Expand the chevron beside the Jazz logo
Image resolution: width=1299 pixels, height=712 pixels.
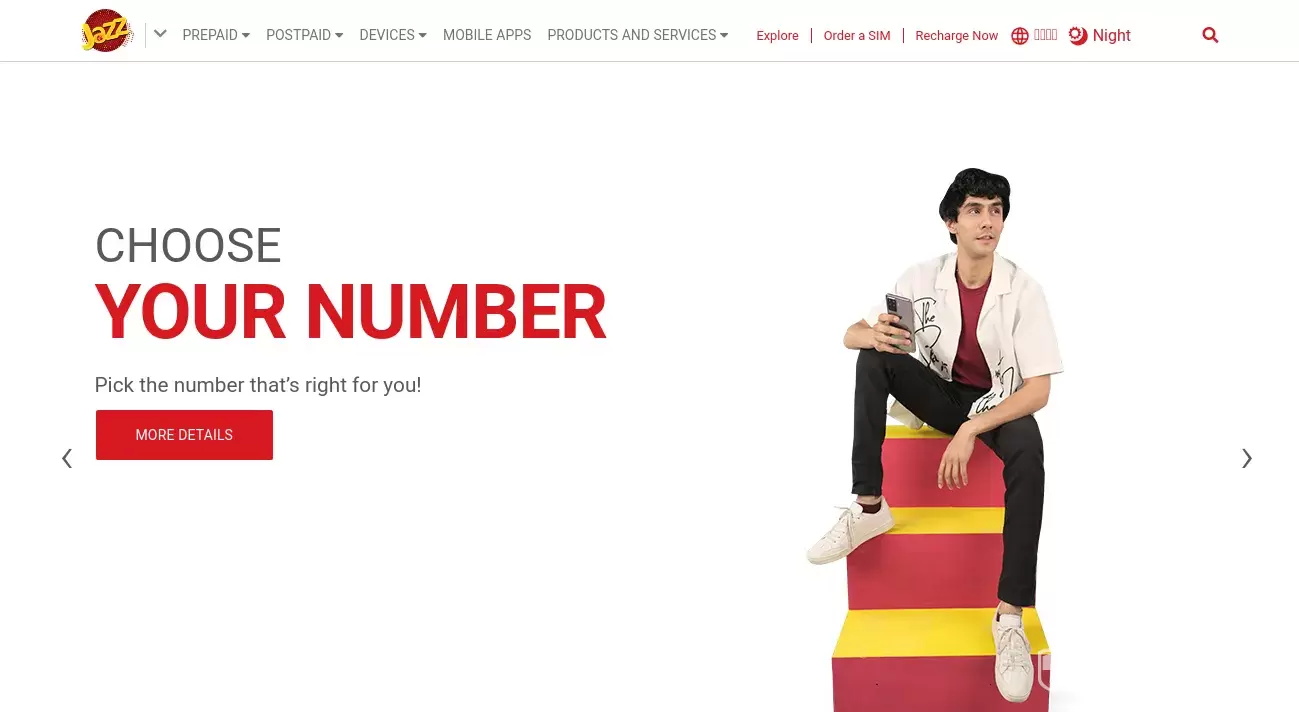(160, 35)
